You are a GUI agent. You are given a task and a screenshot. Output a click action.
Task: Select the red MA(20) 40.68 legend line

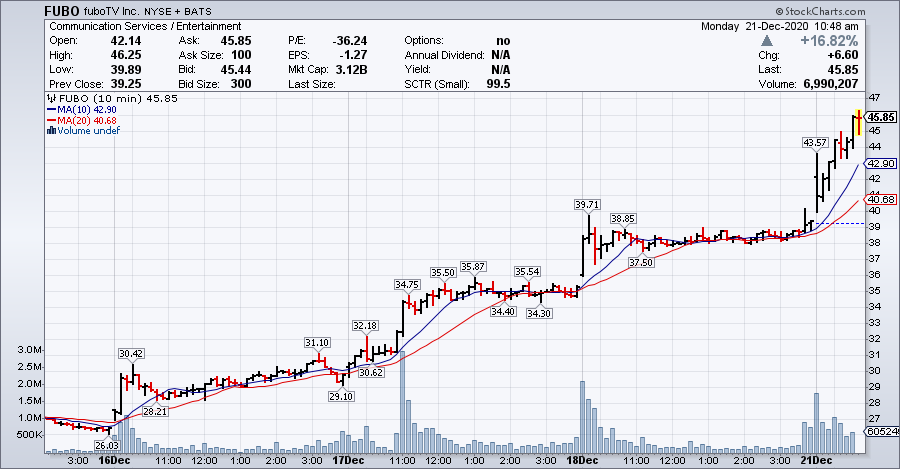[x=82, y=121]
